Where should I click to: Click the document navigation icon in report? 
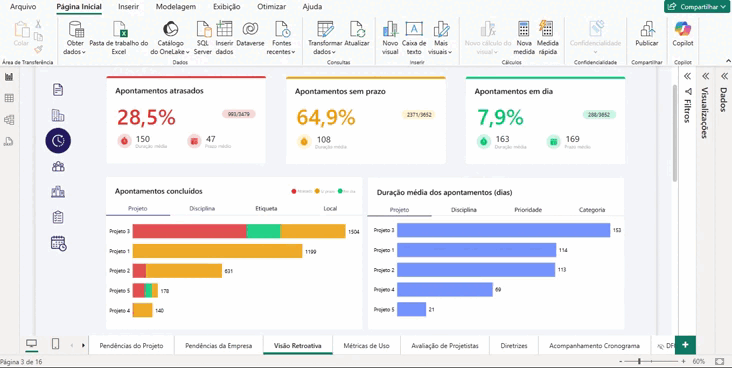pos(58,90)
